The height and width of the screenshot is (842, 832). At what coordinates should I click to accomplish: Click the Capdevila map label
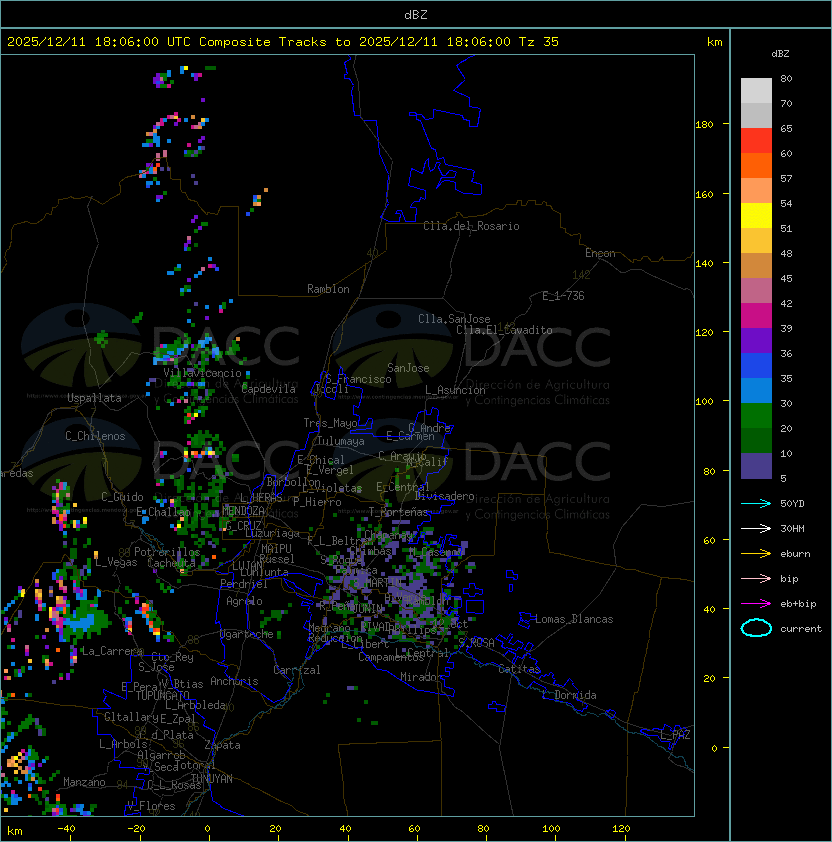269,389
